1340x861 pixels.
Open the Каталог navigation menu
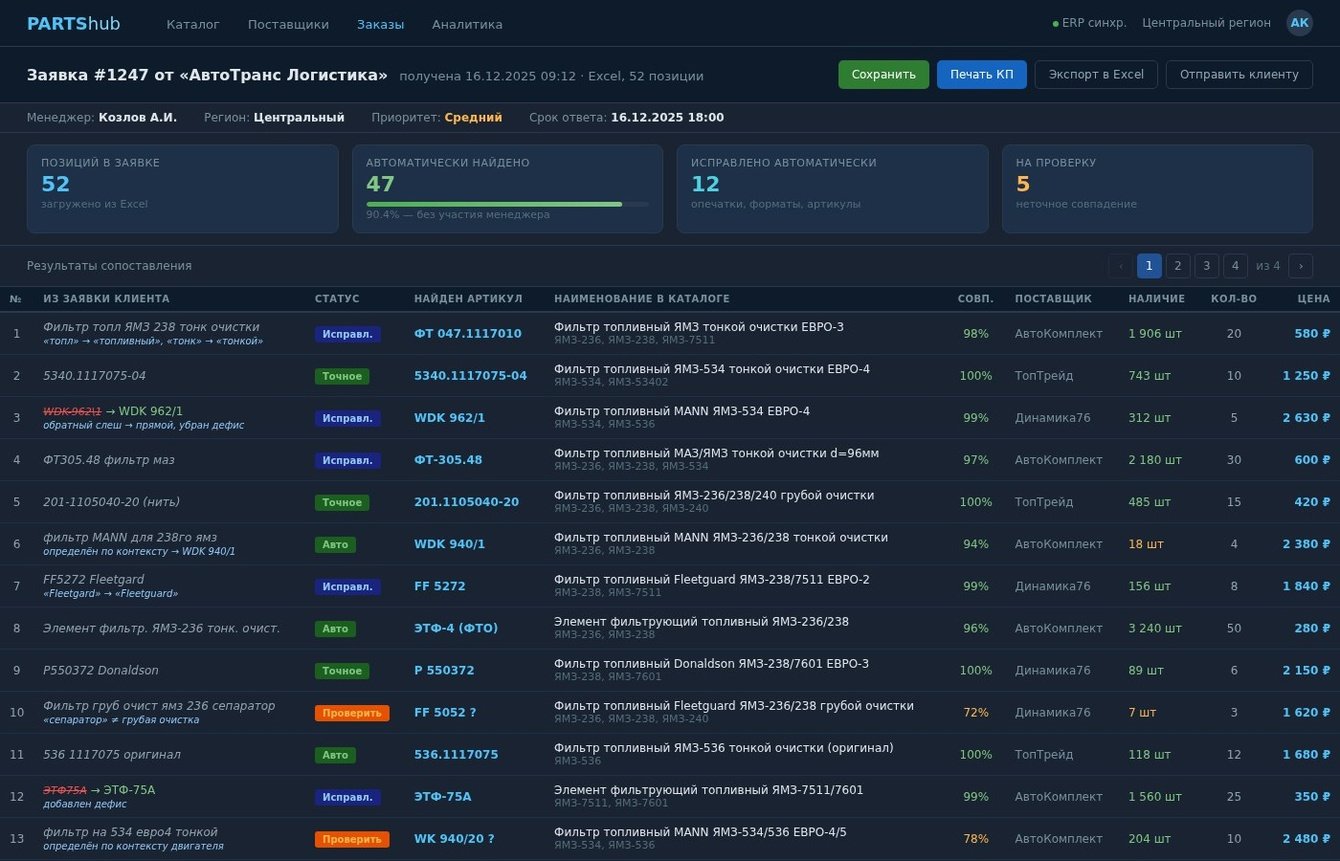[x=193, y=24]
